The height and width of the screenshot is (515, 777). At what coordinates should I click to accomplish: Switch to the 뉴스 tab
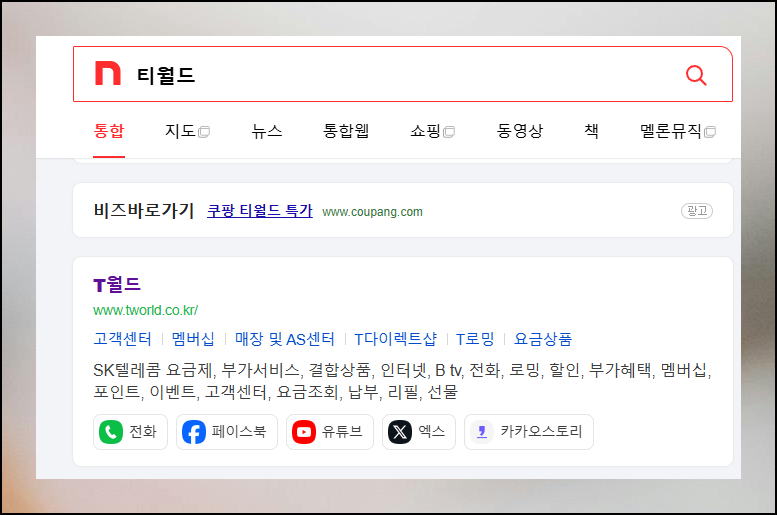coord(267,131)
